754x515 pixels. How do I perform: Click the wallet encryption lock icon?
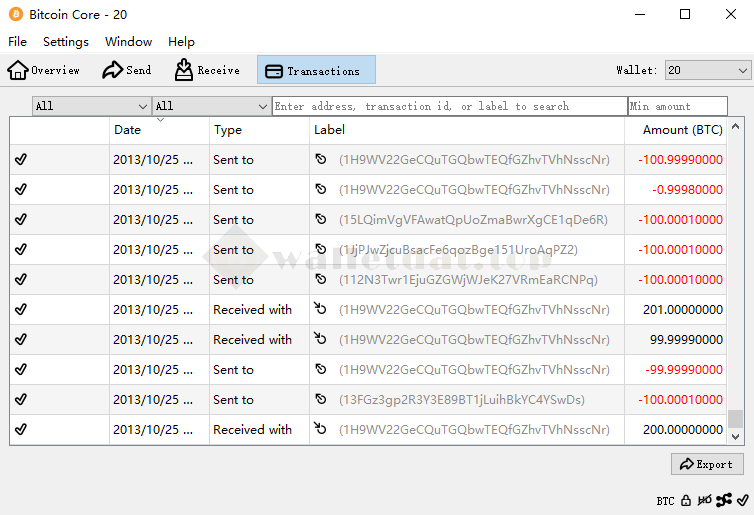pos(686,500)
